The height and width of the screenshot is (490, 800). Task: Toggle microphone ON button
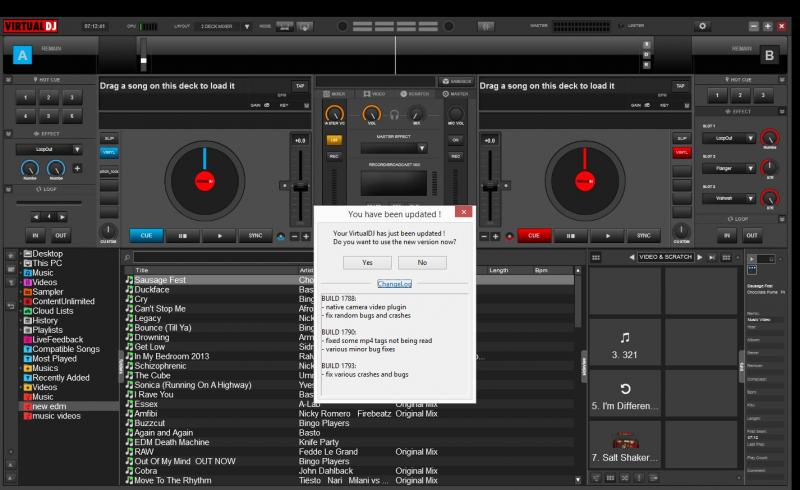[456, 140]
